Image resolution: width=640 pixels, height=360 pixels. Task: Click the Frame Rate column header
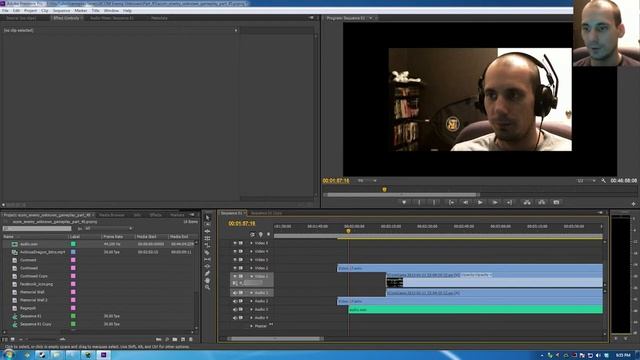pos(113,237)
